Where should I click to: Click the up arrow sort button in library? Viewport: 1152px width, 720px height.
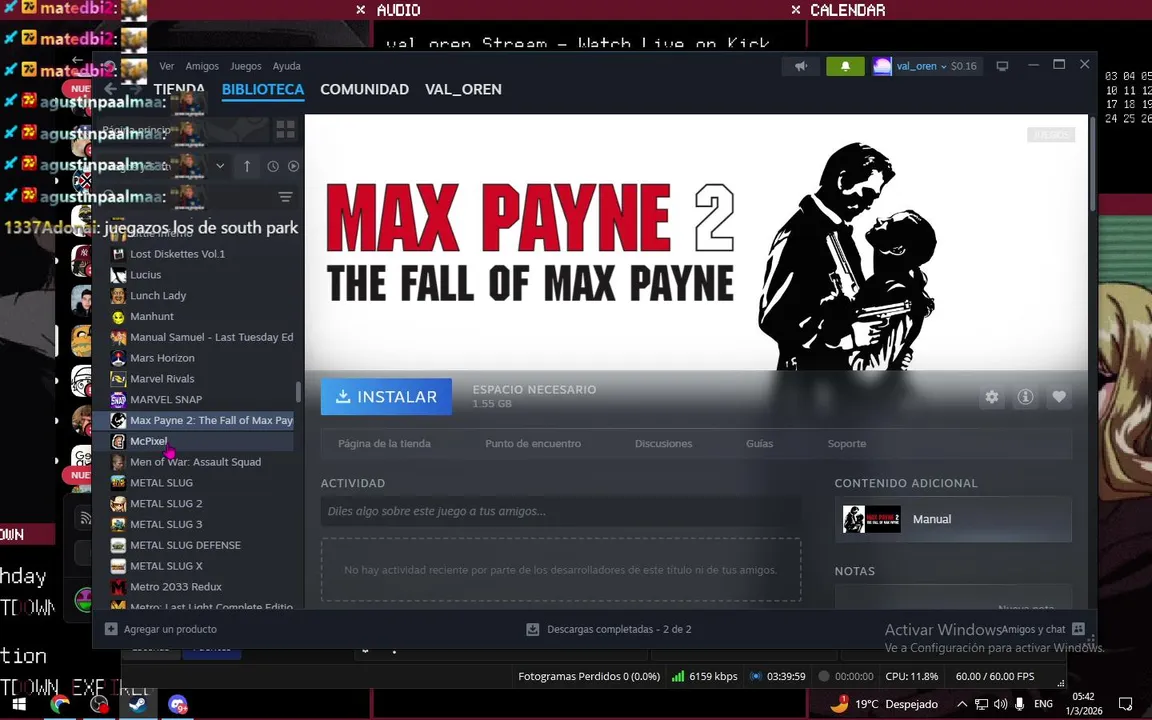(247, 166)
